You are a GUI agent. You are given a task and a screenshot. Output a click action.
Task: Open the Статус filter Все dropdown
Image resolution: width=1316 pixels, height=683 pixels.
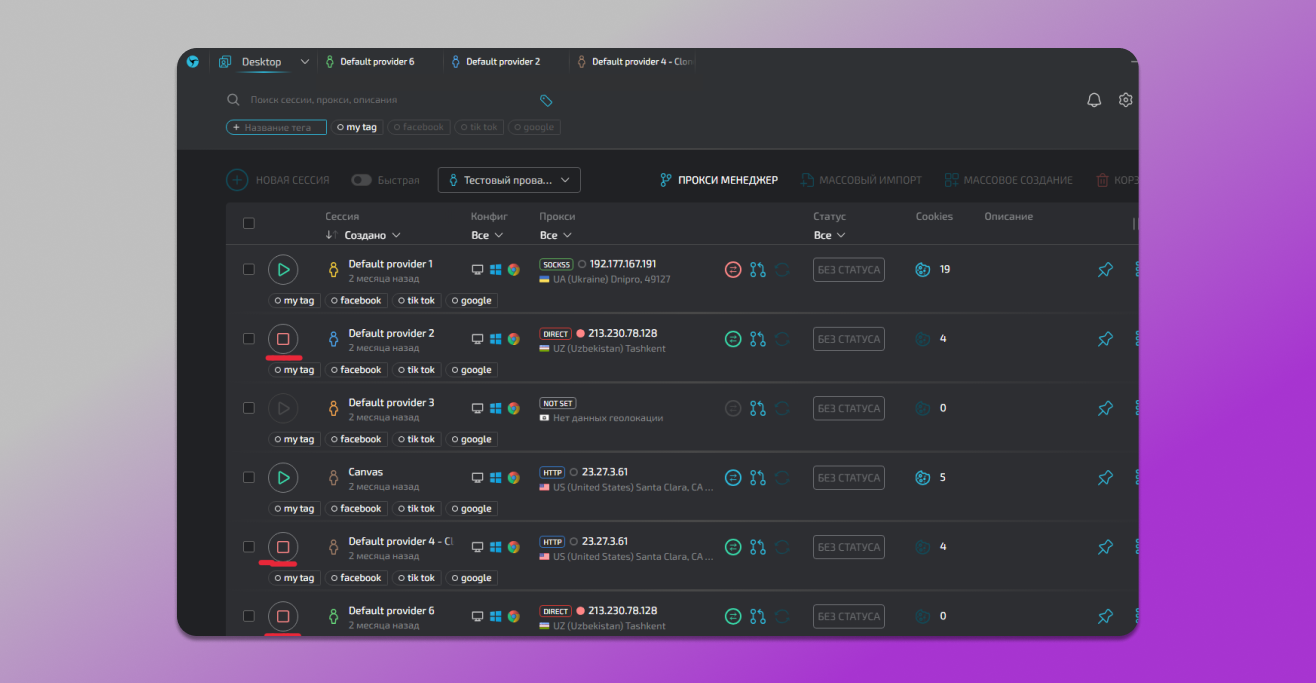[829, 236]
